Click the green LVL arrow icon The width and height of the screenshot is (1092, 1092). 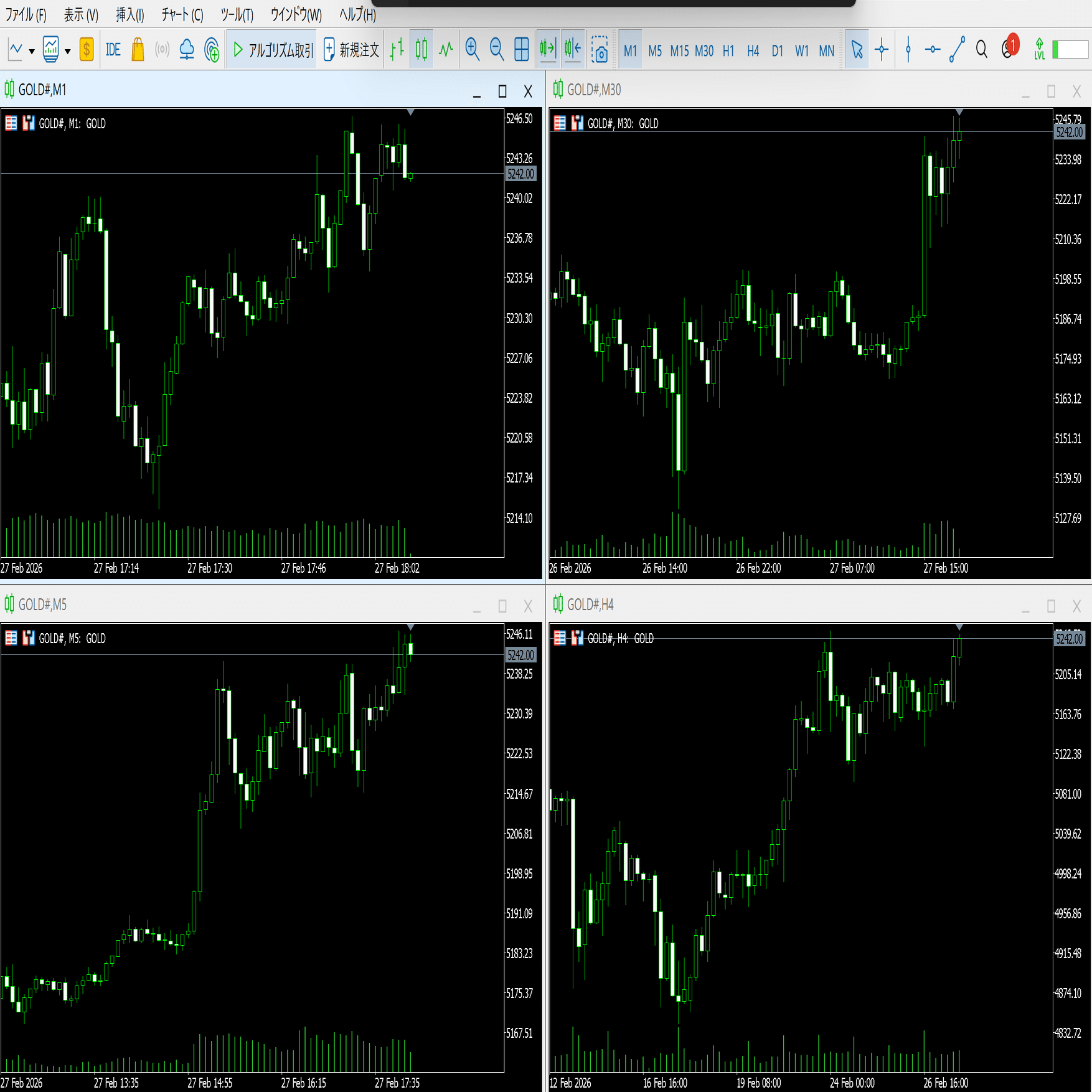1039,49
